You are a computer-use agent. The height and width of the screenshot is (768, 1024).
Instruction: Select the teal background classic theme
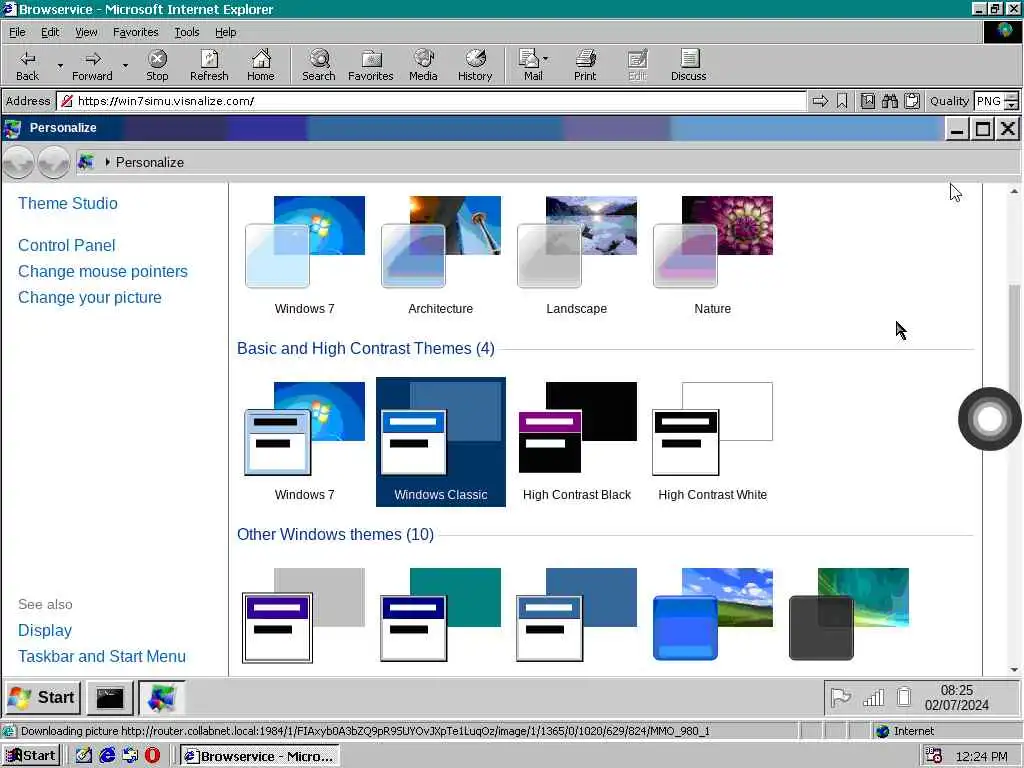tap(441, 615)
